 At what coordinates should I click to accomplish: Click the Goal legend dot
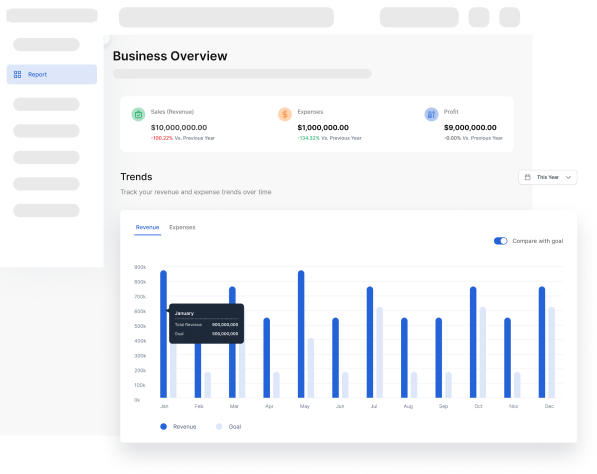coord(219,426)
